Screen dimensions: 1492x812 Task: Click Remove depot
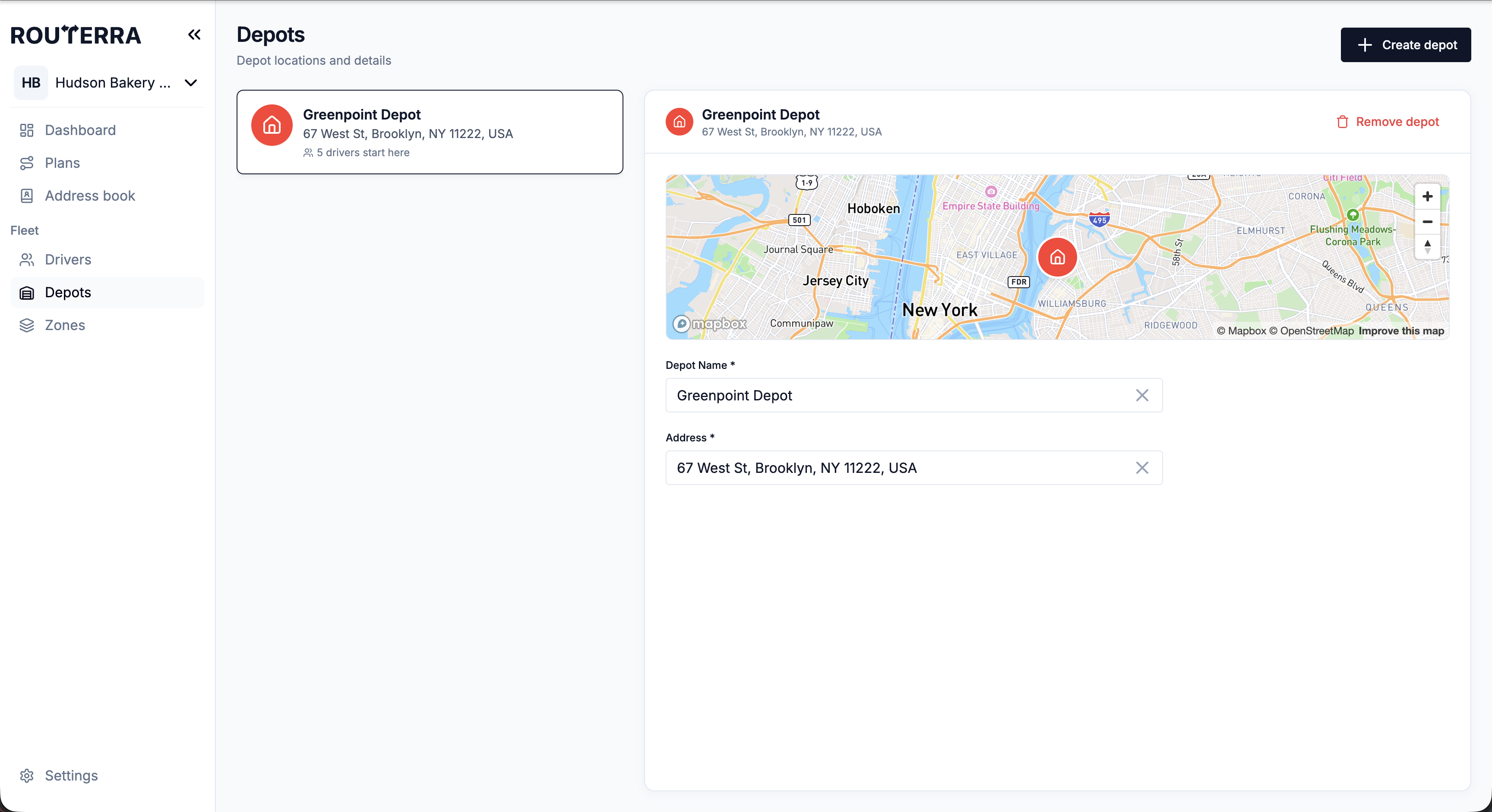pos(1387,122)
